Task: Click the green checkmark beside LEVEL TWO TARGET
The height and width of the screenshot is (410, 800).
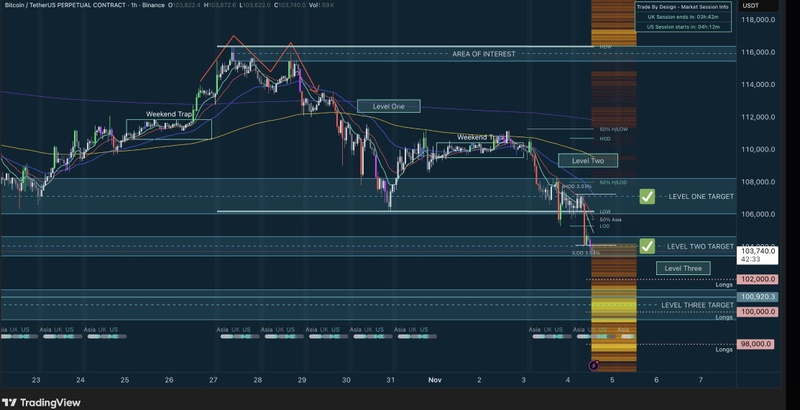Action: 647,246
